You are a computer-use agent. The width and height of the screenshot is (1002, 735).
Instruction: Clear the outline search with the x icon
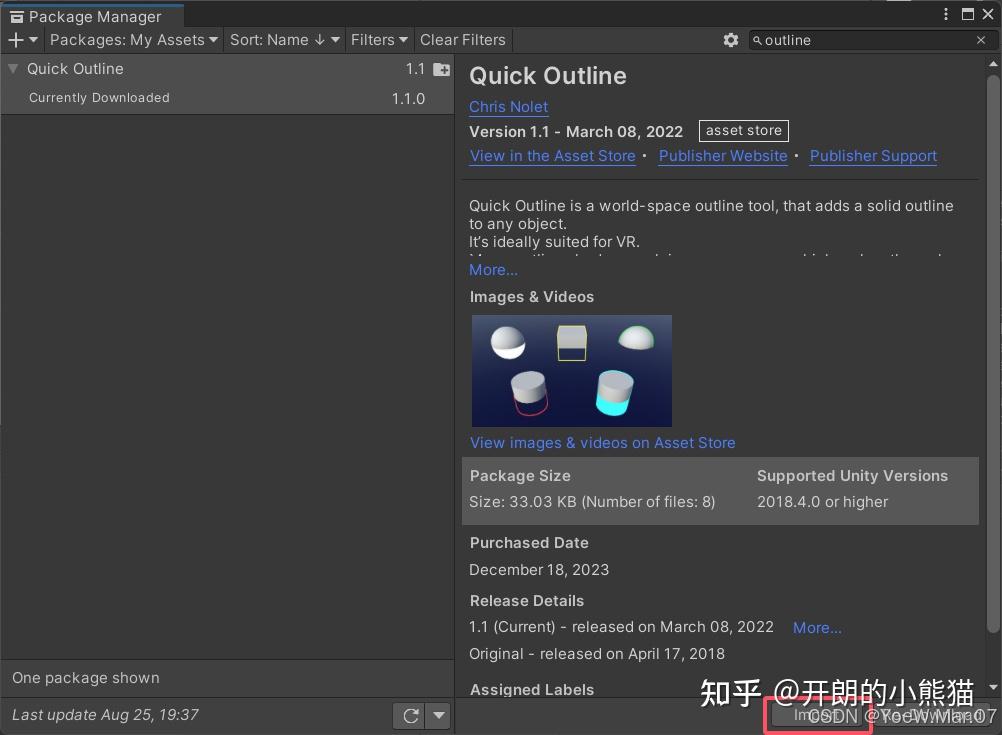click(x=979, y=40)
